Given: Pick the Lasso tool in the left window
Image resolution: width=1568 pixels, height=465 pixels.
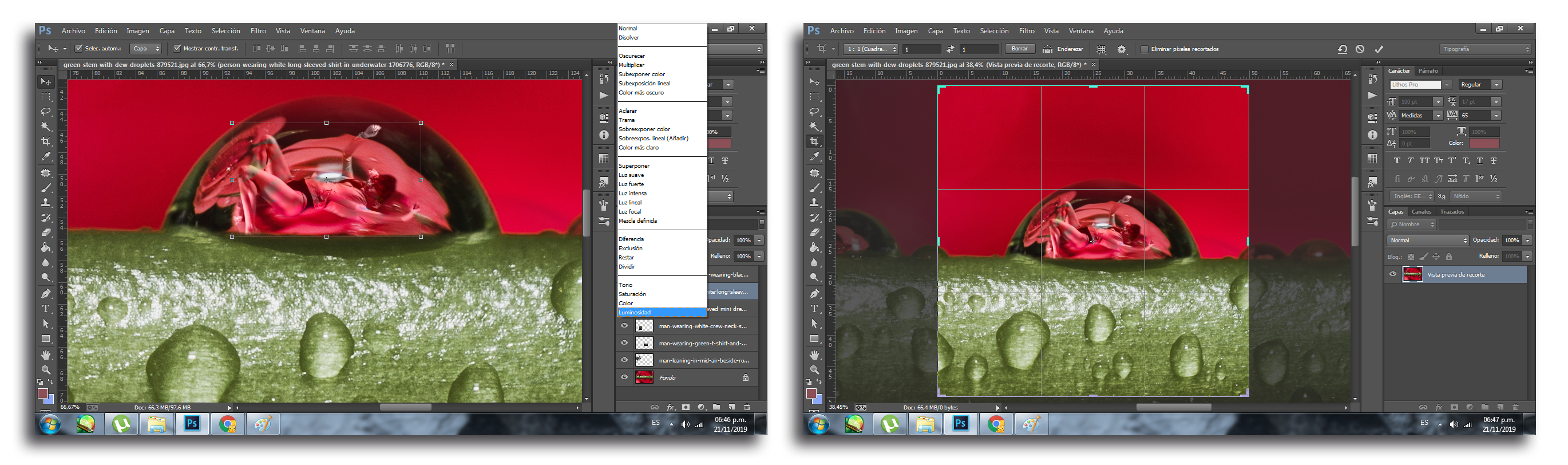Looking at the screenshot, I should click(46, 112).
